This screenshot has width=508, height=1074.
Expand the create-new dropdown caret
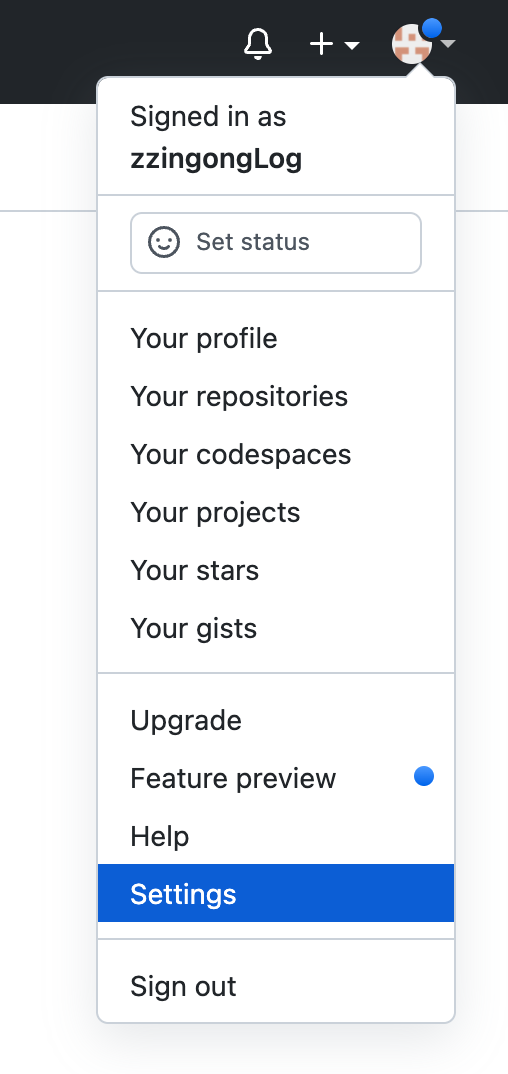(x=352, y=45)
